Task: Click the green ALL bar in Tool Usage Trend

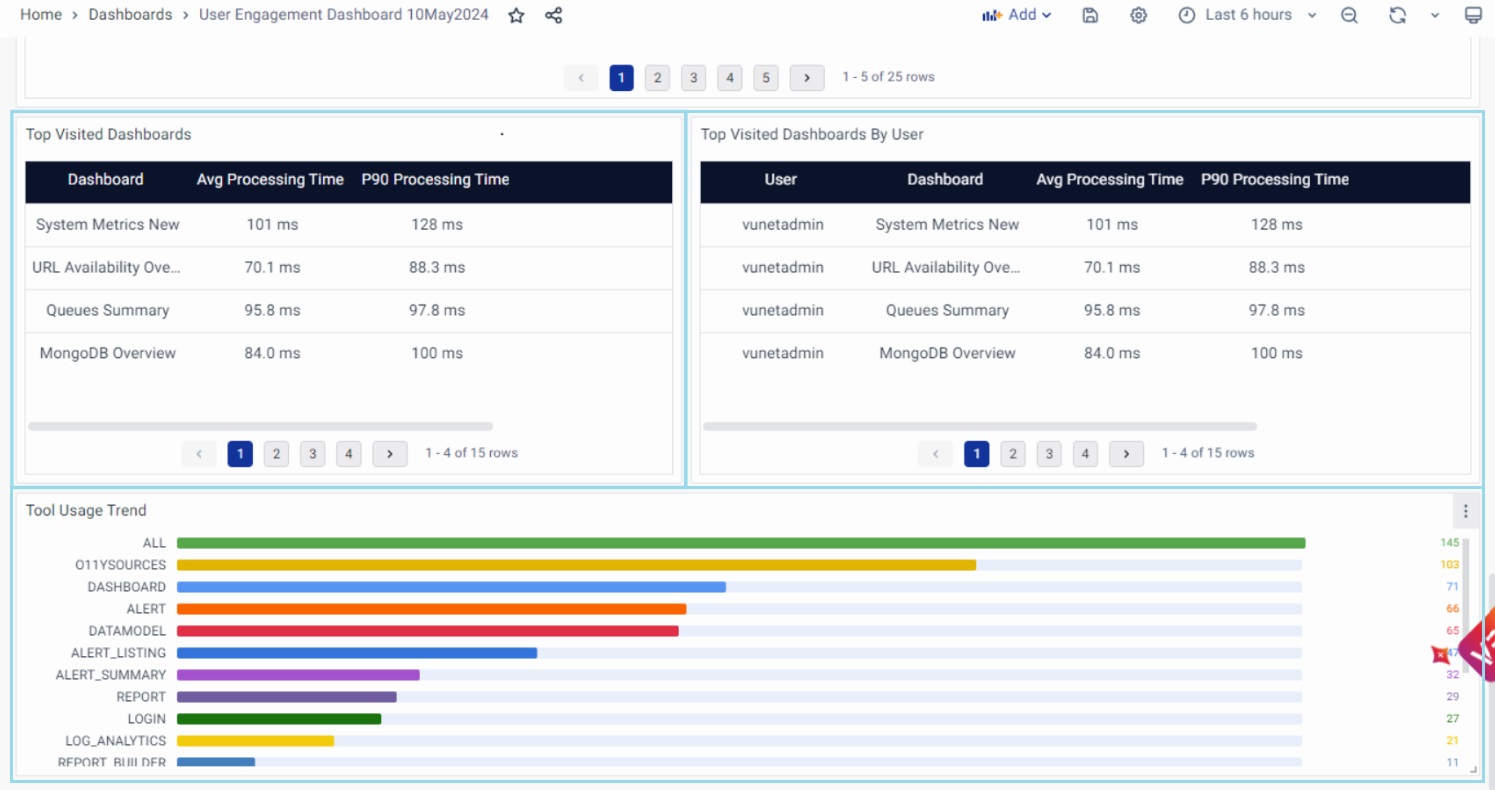Action: tap(740, 543)
